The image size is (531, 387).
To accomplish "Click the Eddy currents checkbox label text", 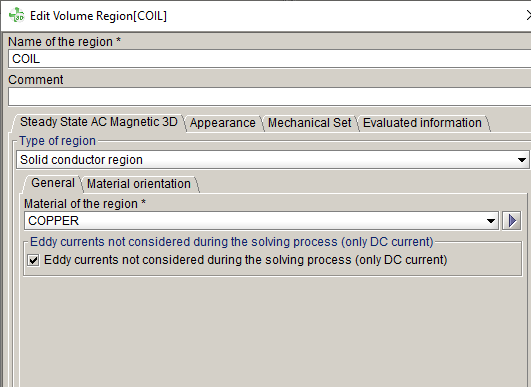I will pos(246,260).
